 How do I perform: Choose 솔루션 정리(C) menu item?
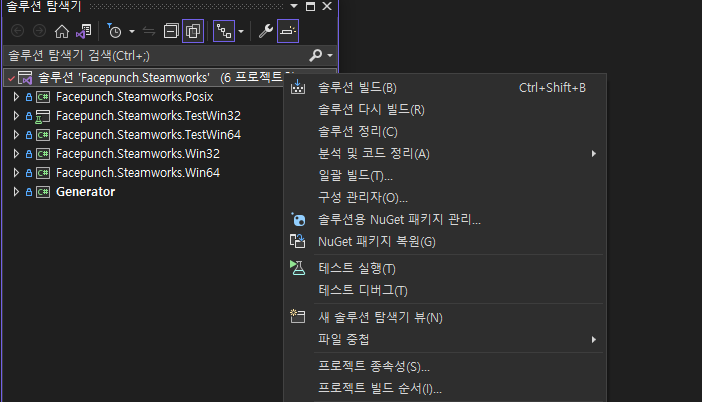pos(445,132)
